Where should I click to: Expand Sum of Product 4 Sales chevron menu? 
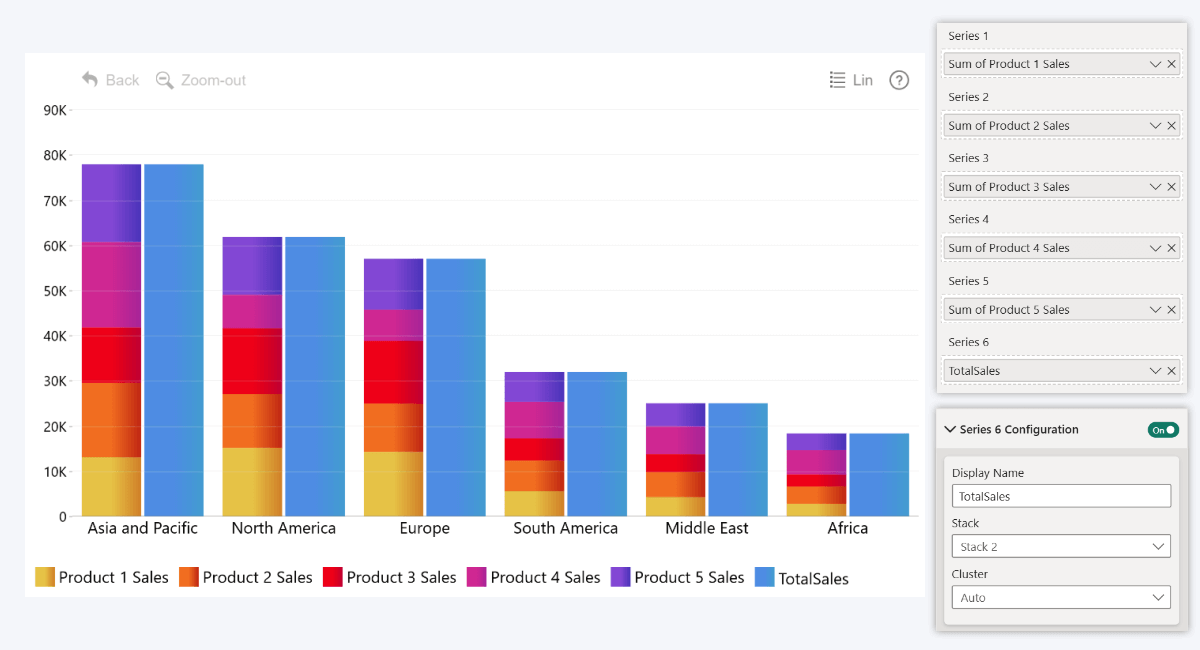[x=1155, y=248]
